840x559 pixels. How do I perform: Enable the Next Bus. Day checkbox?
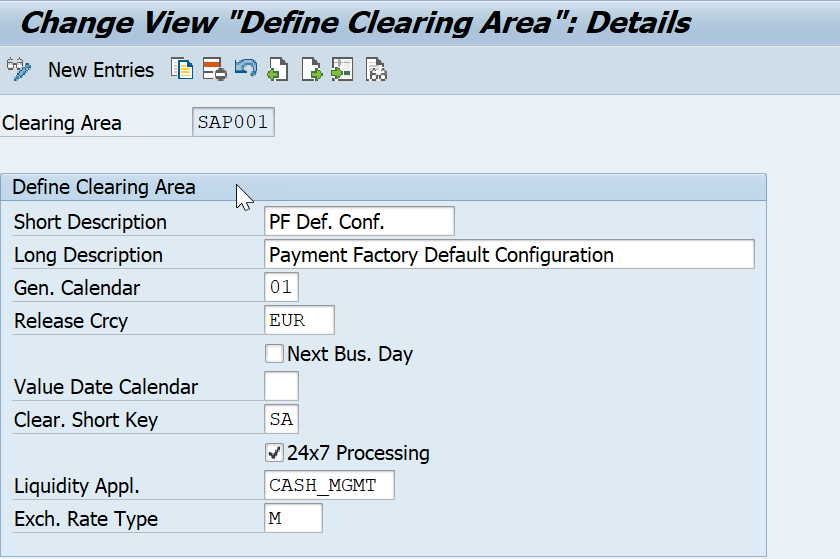274,354
